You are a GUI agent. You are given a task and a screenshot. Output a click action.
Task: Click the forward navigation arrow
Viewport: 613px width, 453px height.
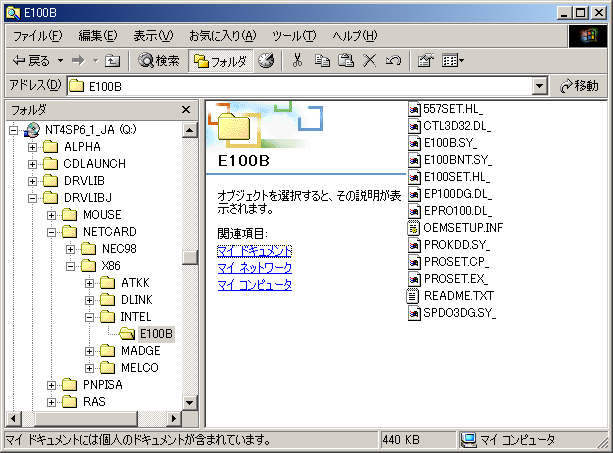click(x=78, y=61)
